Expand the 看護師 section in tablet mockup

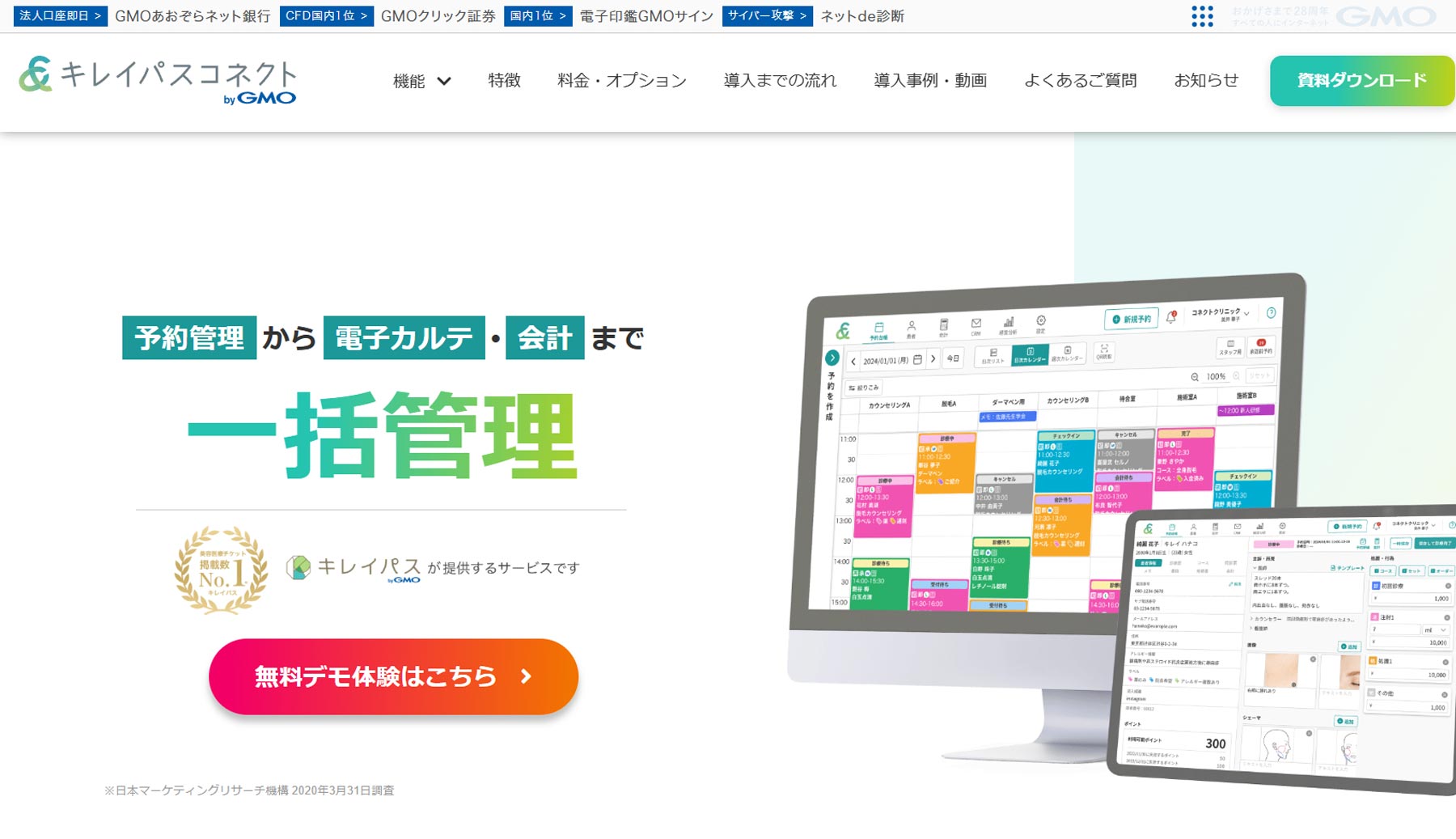point(1259,629)
